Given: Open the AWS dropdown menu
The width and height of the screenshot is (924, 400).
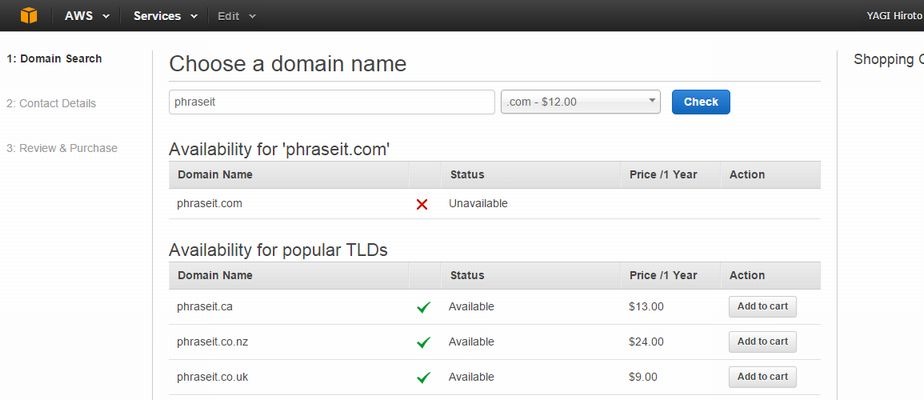Looking at the screenshot, I should 87,16.
